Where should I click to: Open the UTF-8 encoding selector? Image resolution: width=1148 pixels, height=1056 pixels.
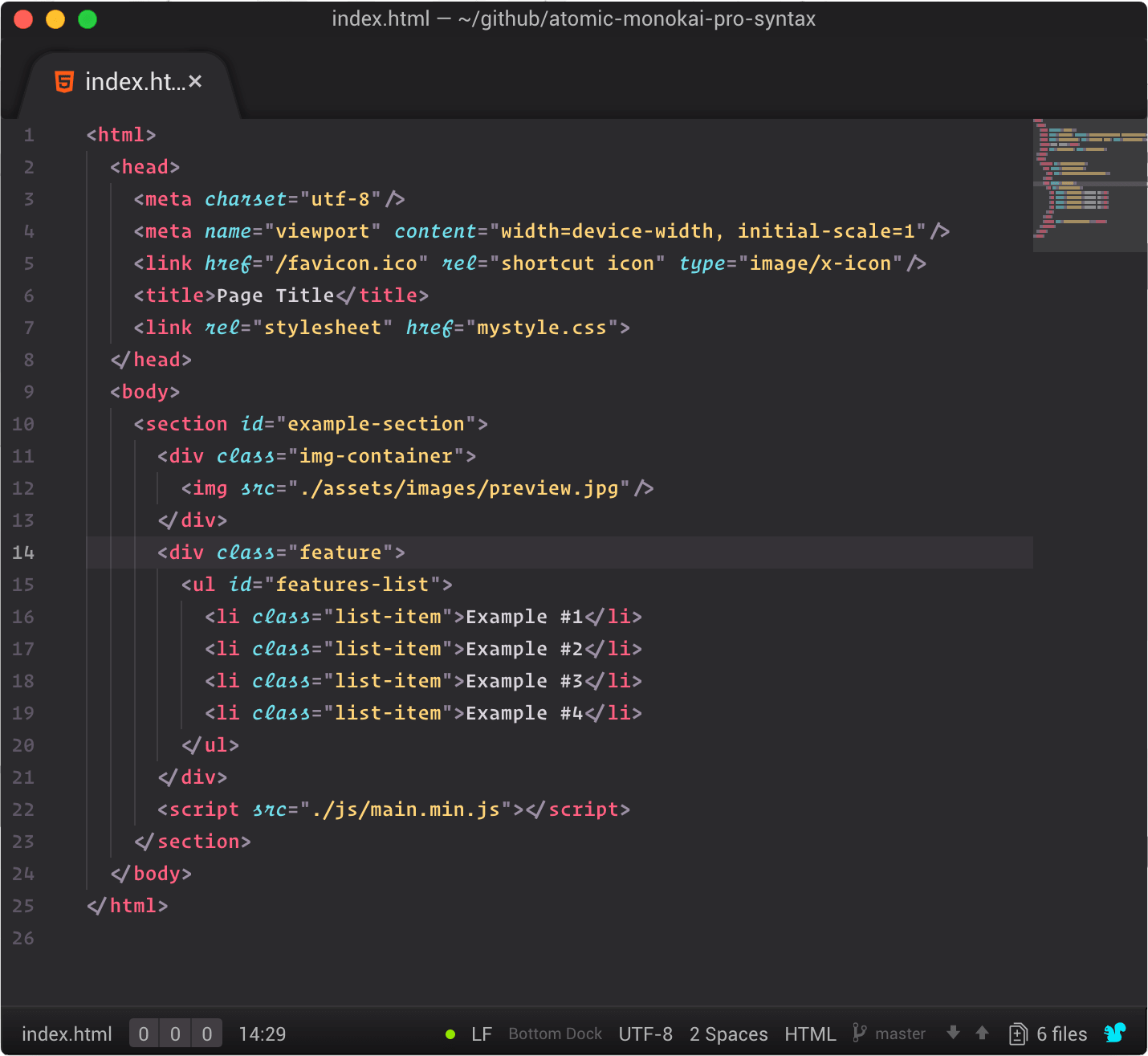tap(645, 1034)
